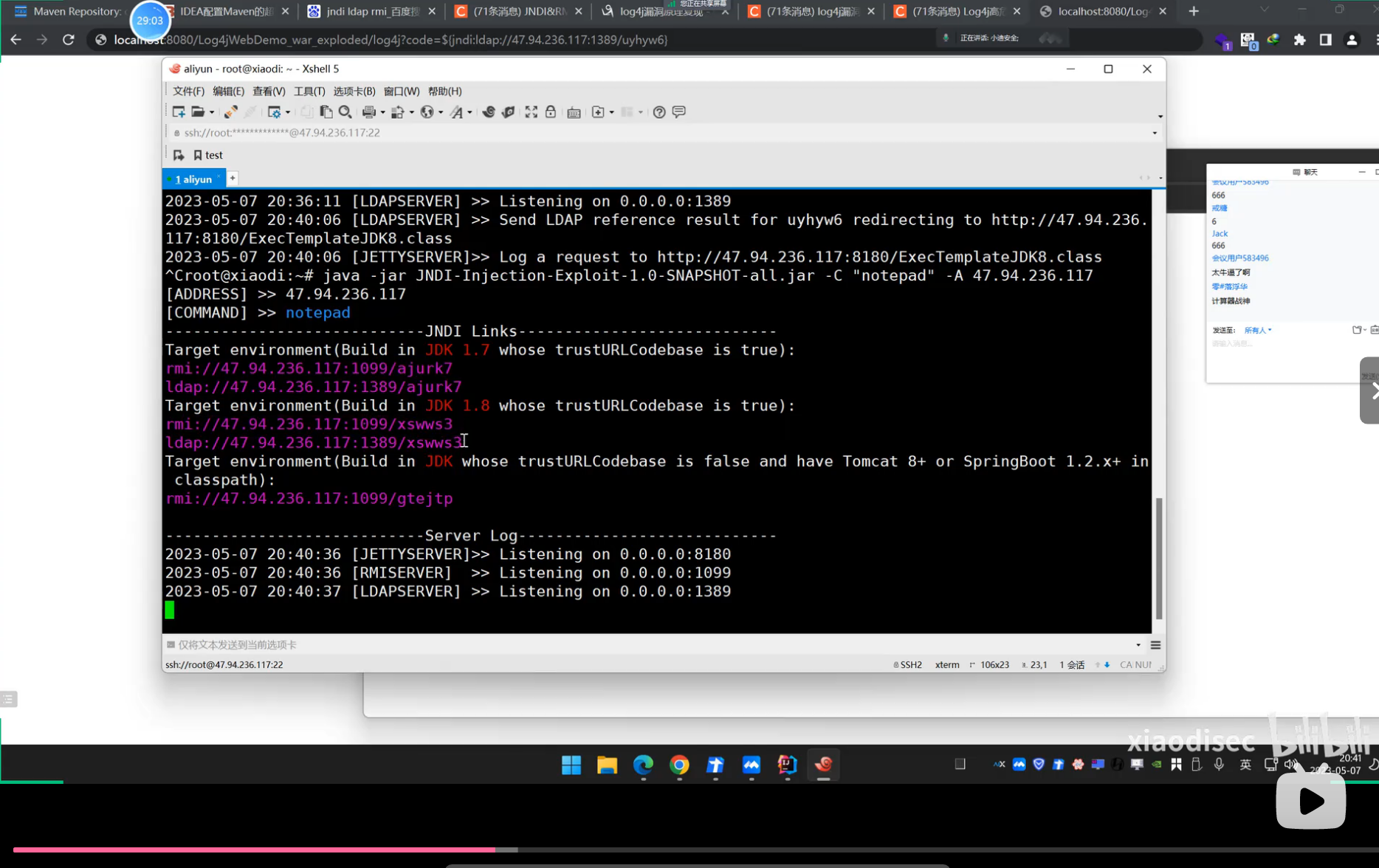Open the 工具(T) menu
Screen dimensions: 1379x868
tap(309, 91)
